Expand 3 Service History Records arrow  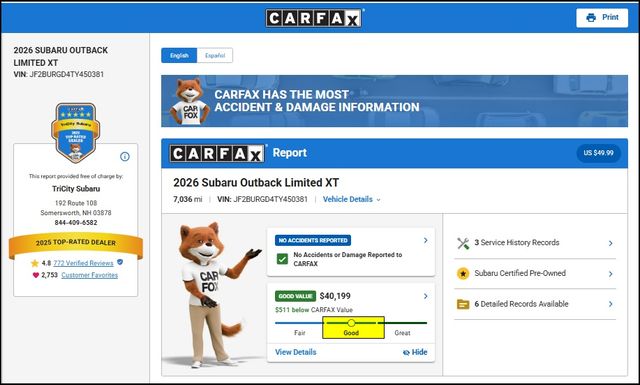(611, 243)
